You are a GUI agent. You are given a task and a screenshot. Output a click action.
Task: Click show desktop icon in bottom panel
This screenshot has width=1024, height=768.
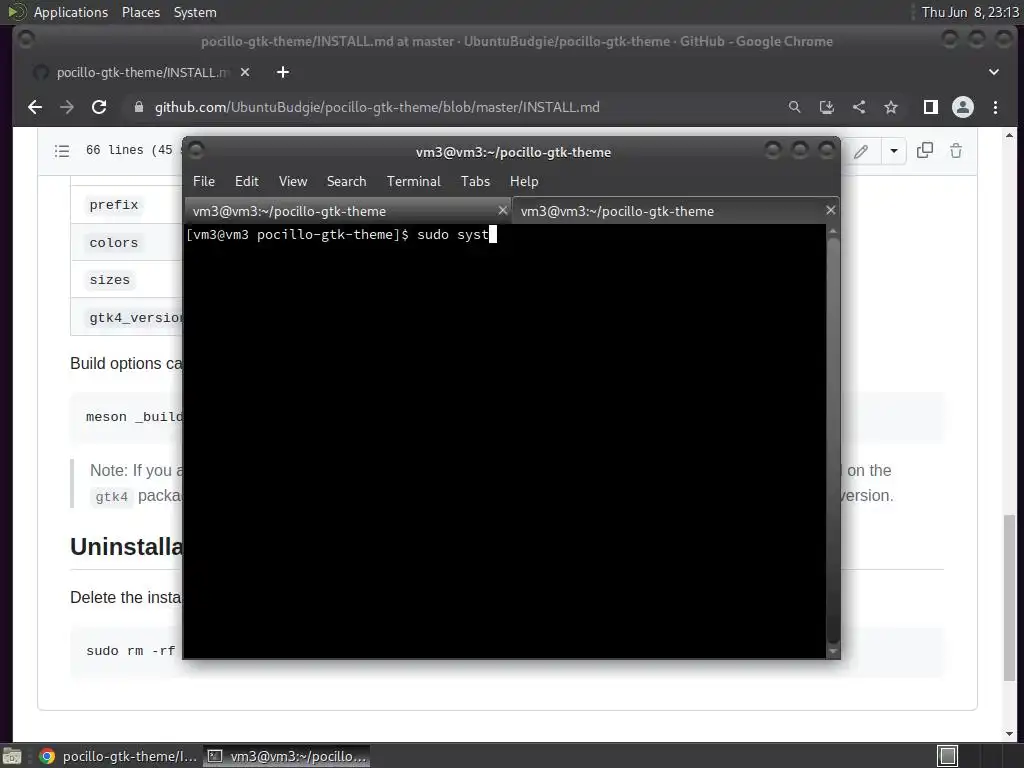point(12,756)
